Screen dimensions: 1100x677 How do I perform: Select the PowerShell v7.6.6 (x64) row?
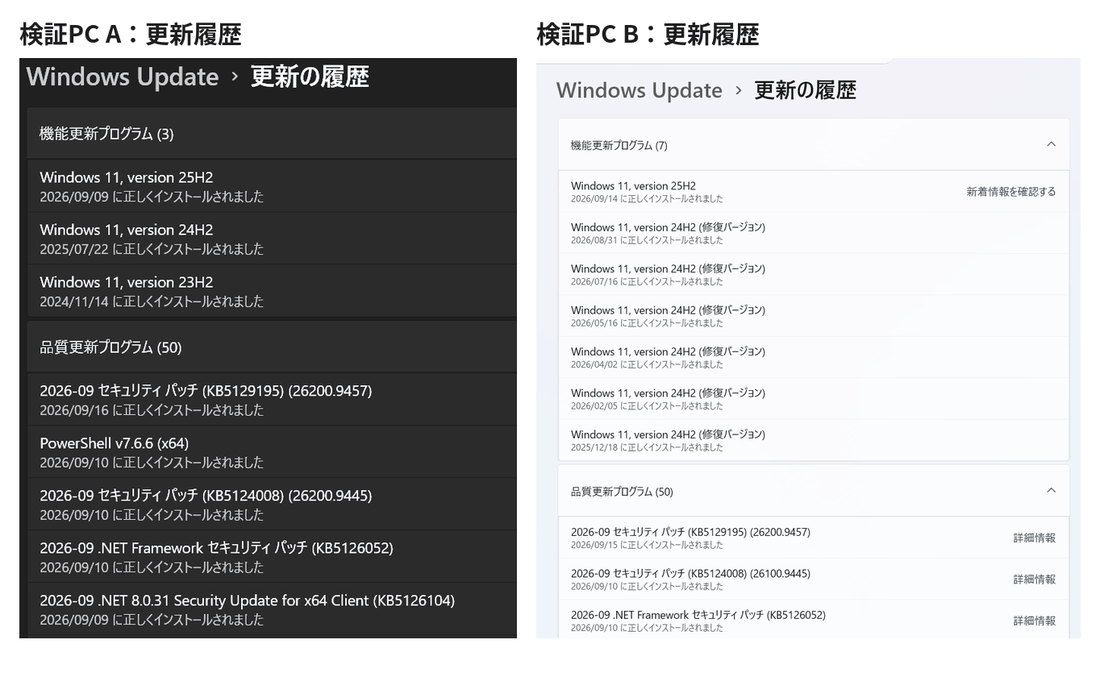point(272,452)
